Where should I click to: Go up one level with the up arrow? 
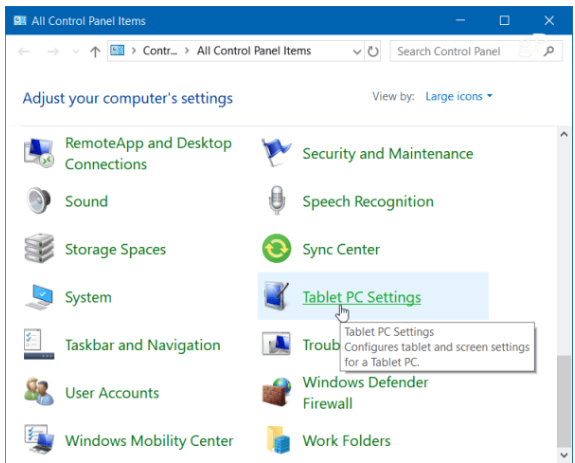[95, 51]
